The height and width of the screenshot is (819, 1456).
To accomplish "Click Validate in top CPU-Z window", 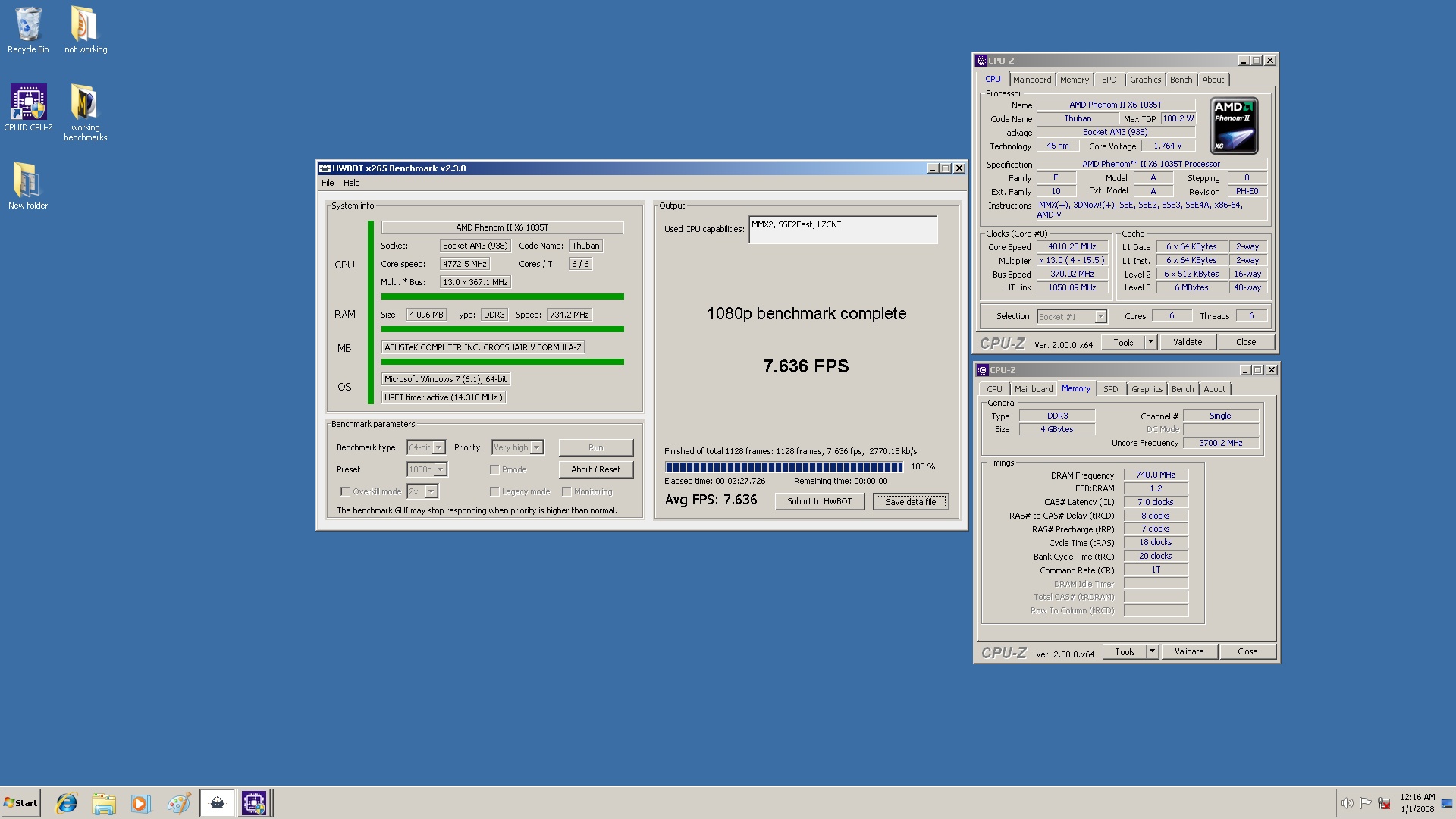I will coord(1188,342).
